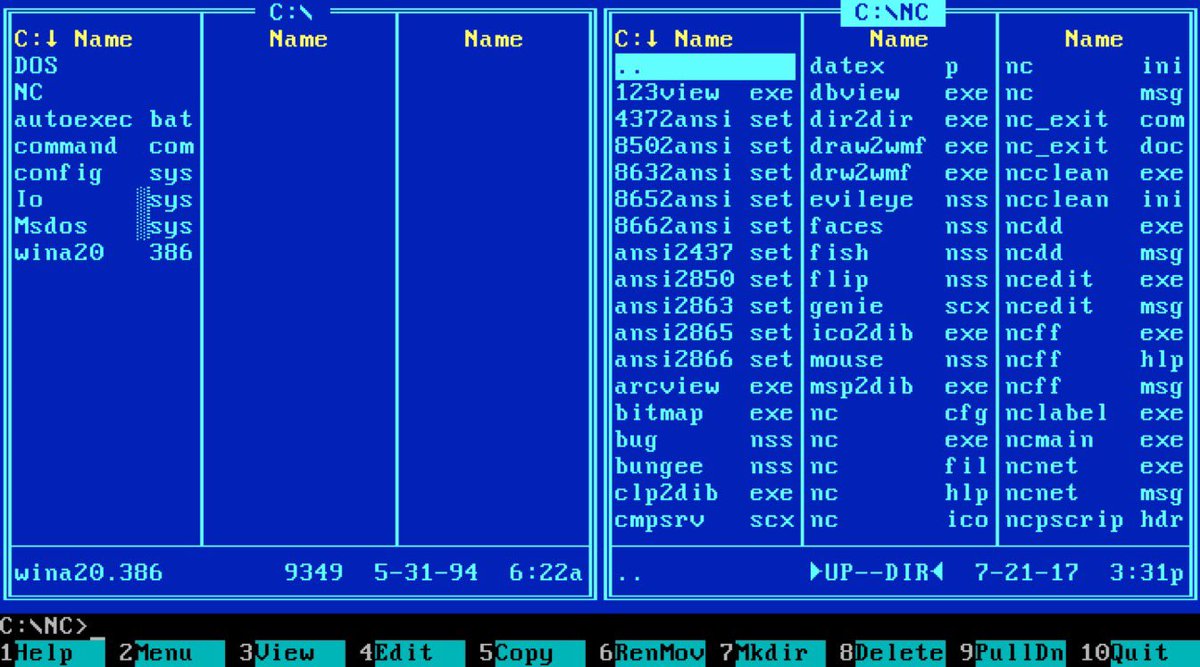Select the arcview exe file

(x=704, y=386)
